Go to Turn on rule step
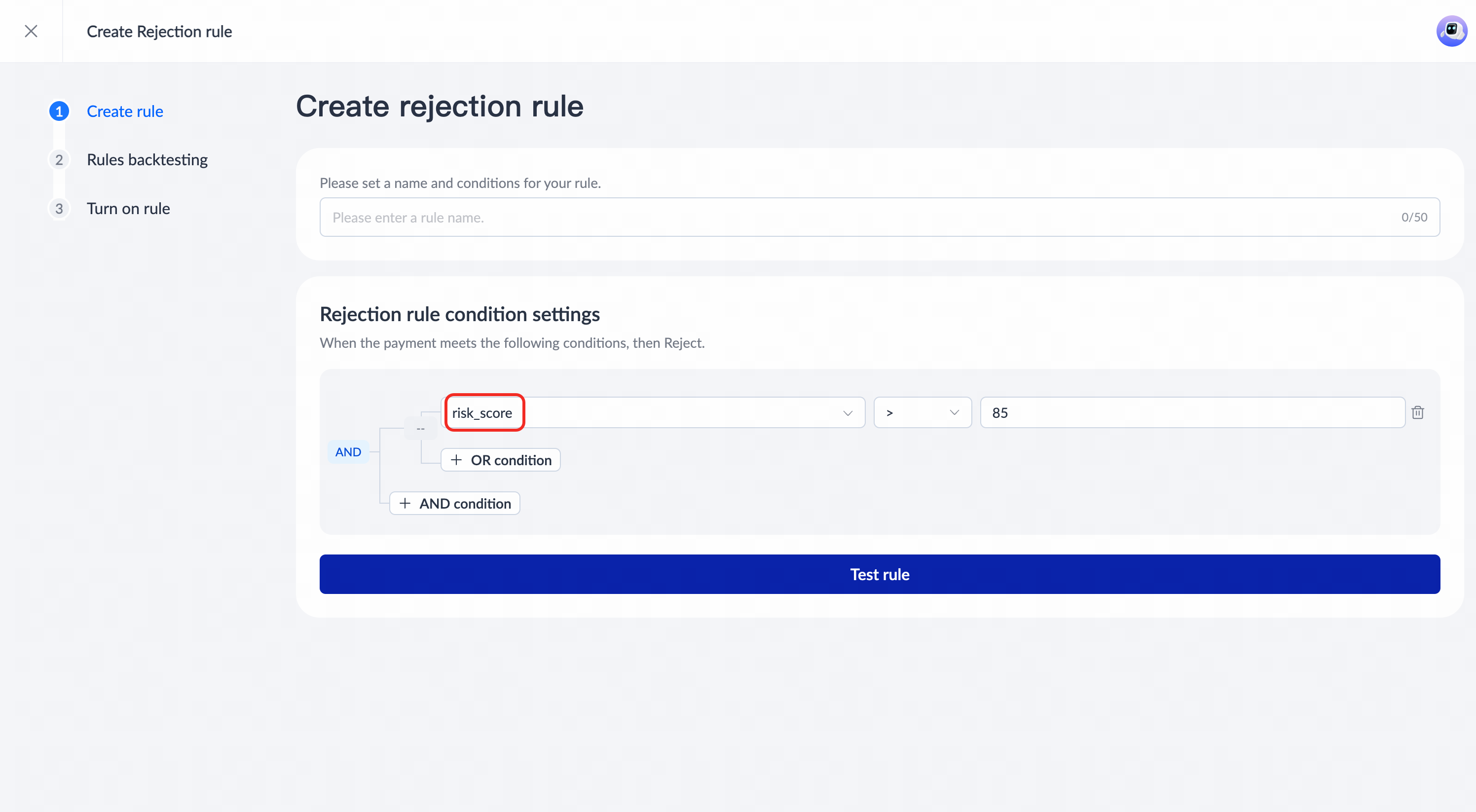 tap(128, 209)
